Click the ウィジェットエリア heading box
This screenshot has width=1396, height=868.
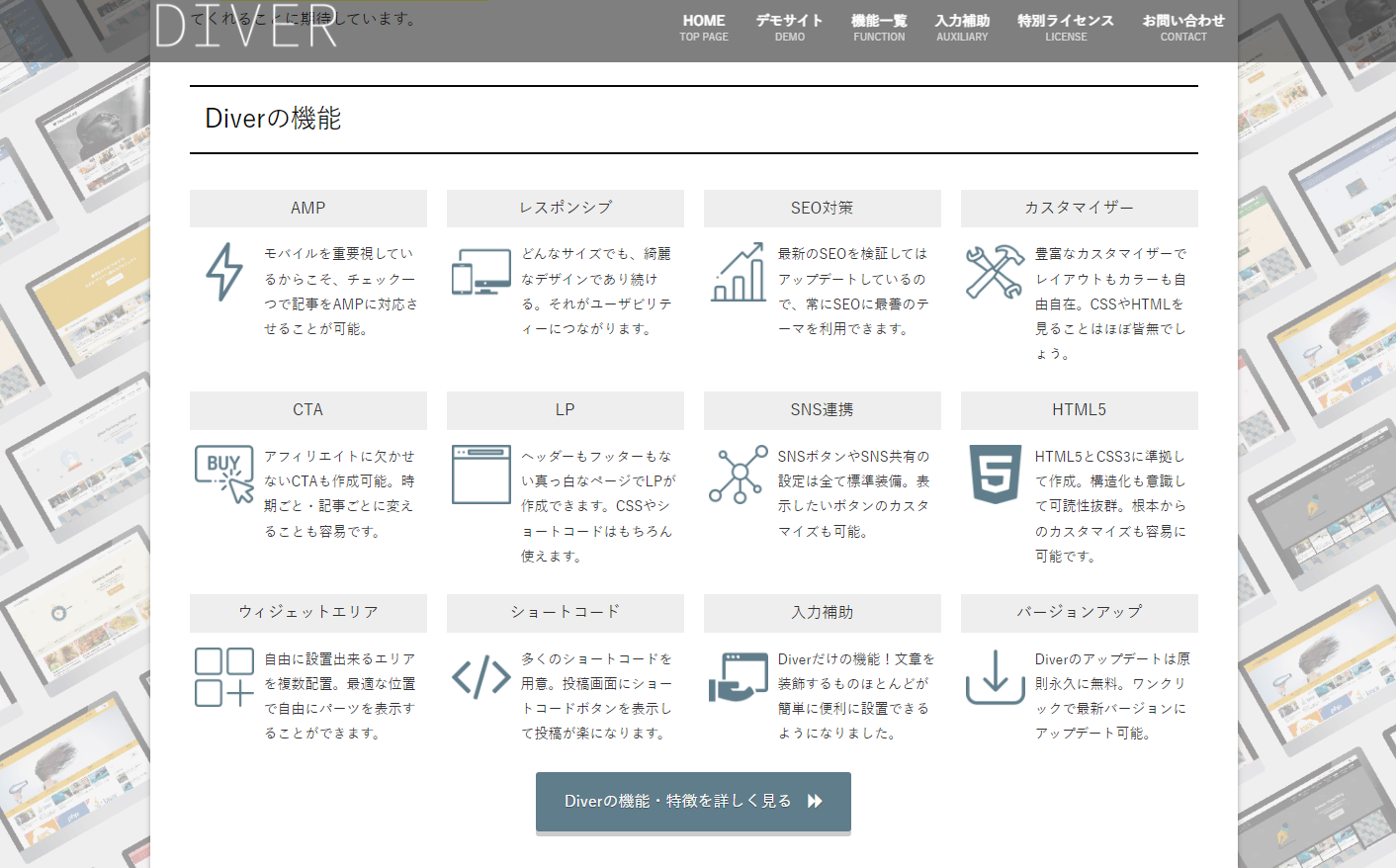click(x=308, y=613)
